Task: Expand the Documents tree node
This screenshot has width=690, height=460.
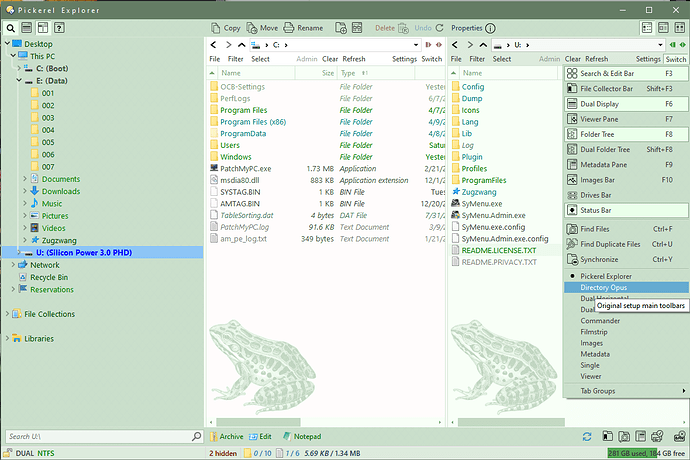Action: [25, 179]
